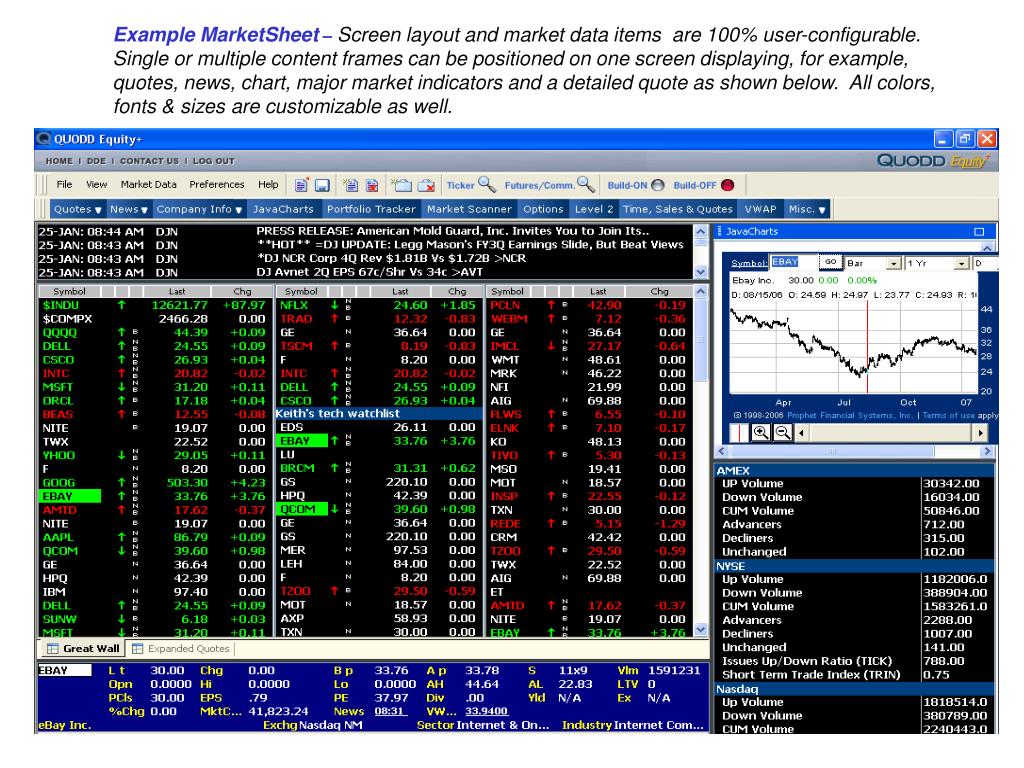This screenshot has width=1024, height=768.
Task: Click the quote wall vertical scrollbar thumb
Action: pyautogui.click(x=701, y=340)
